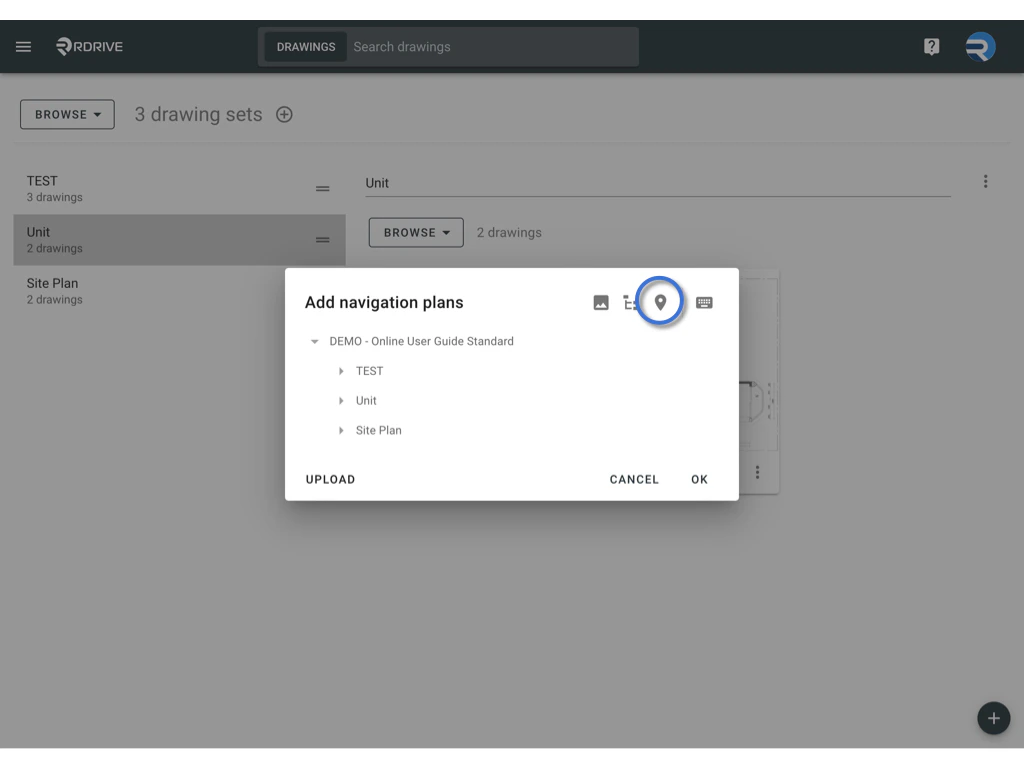This screenshot has width=1024, height=768.
Task: Open the three-dot menu next to Unit field
Action: [986, 181]
